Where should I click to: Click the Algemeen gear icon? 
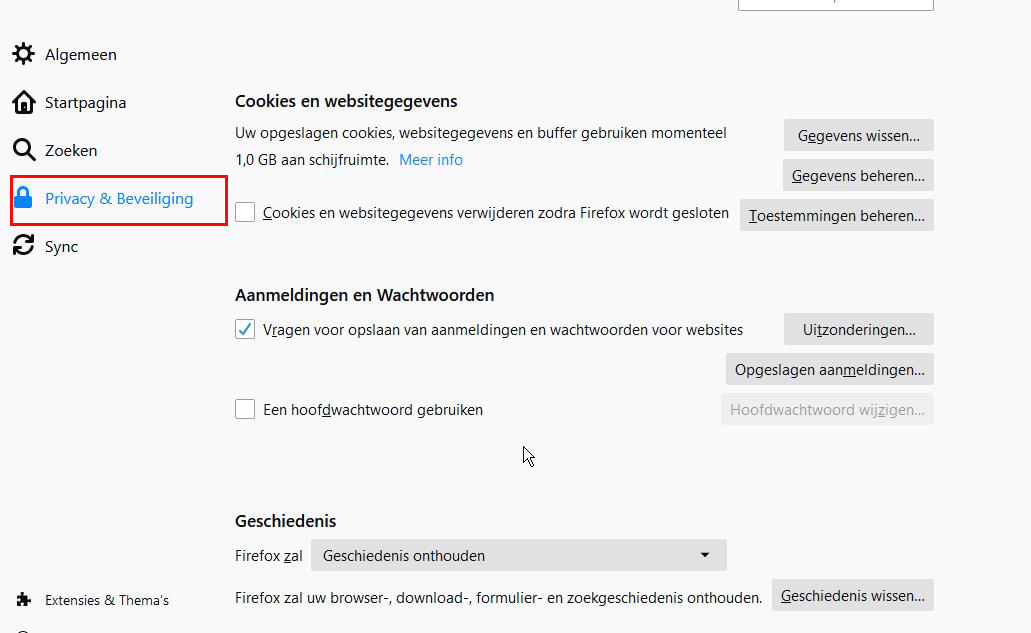(x=23, y=54)
